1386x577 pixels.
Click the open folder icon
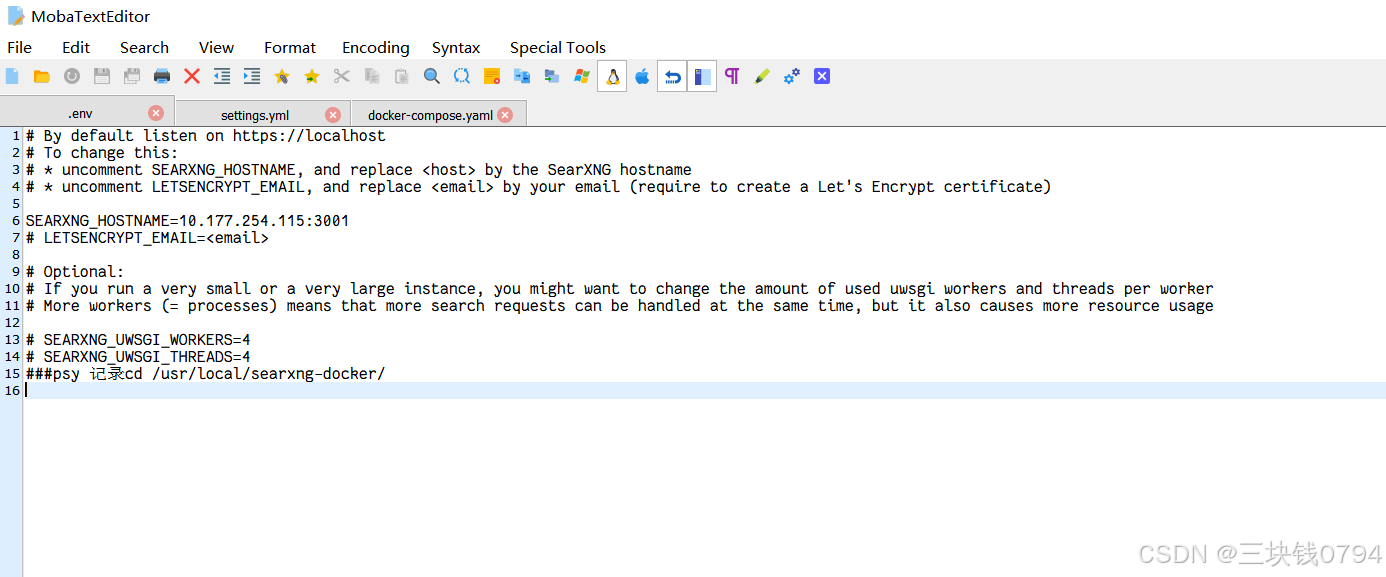click(42, 76)
